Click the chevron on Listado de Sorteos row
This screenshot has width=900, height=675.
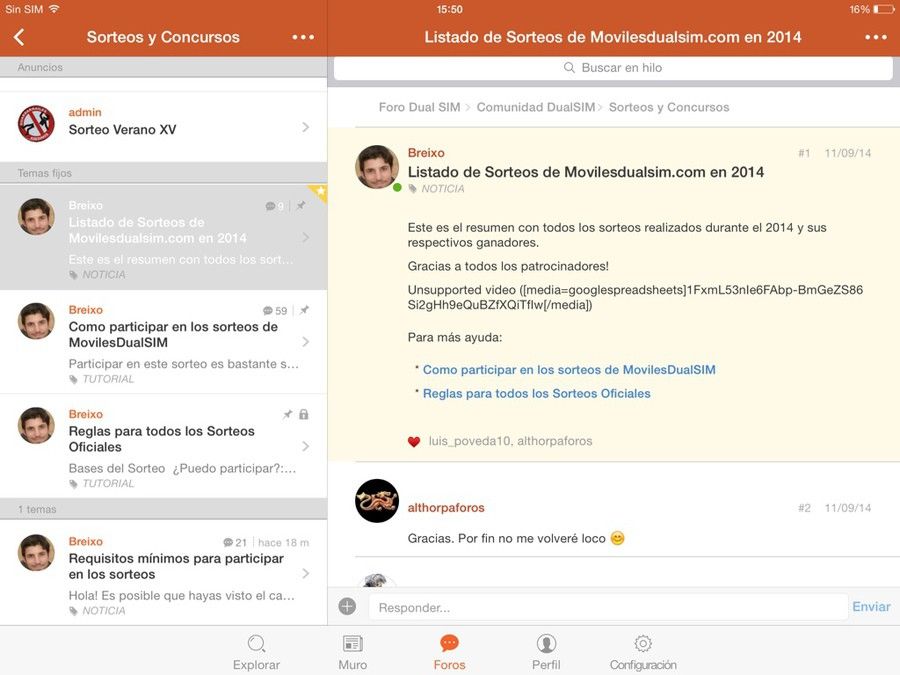(x=305, y=237)
